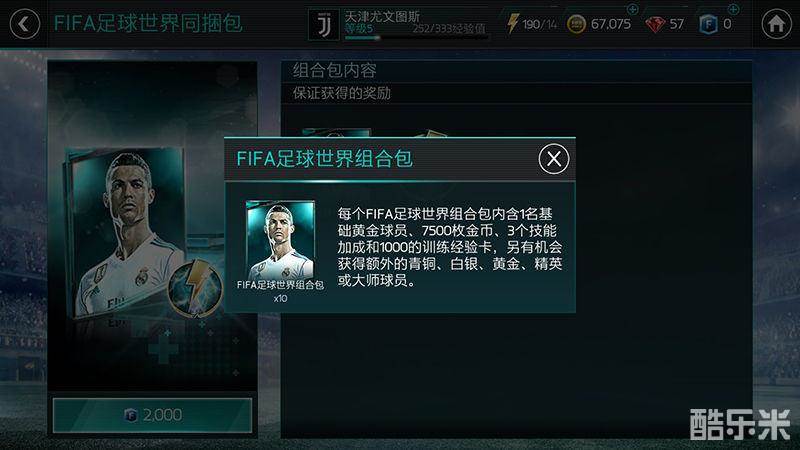Return to the home screen
800x450 pixels.
pyautogui.click(x=776, y=23)
